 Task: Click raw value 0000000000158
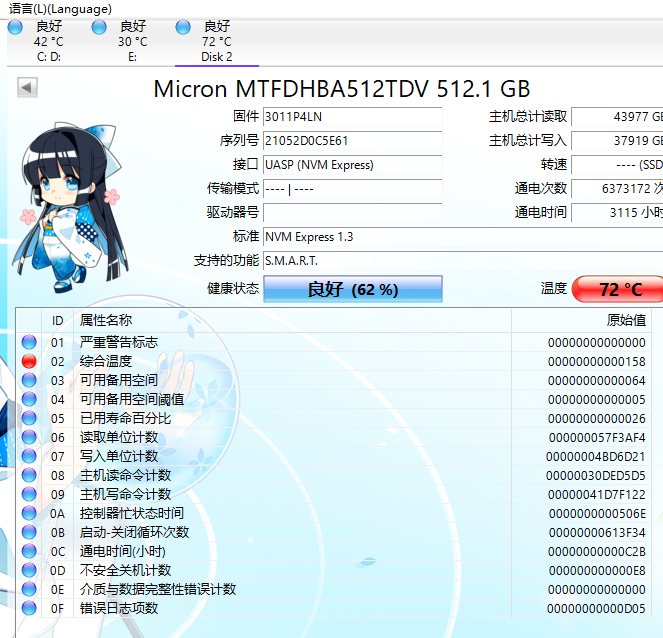pos(597,361)
